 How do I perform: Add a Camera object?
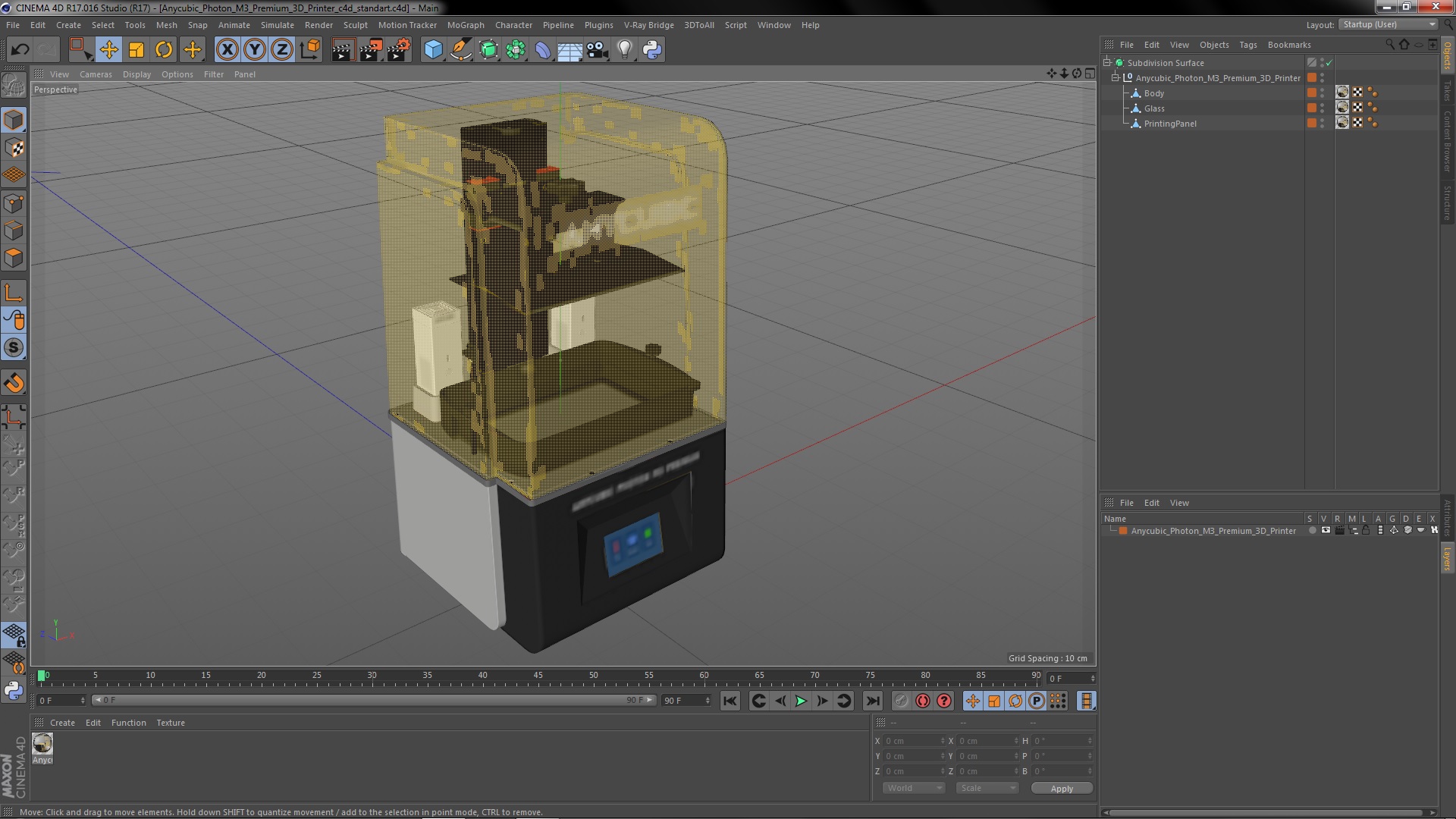click(x=598, y=50)
